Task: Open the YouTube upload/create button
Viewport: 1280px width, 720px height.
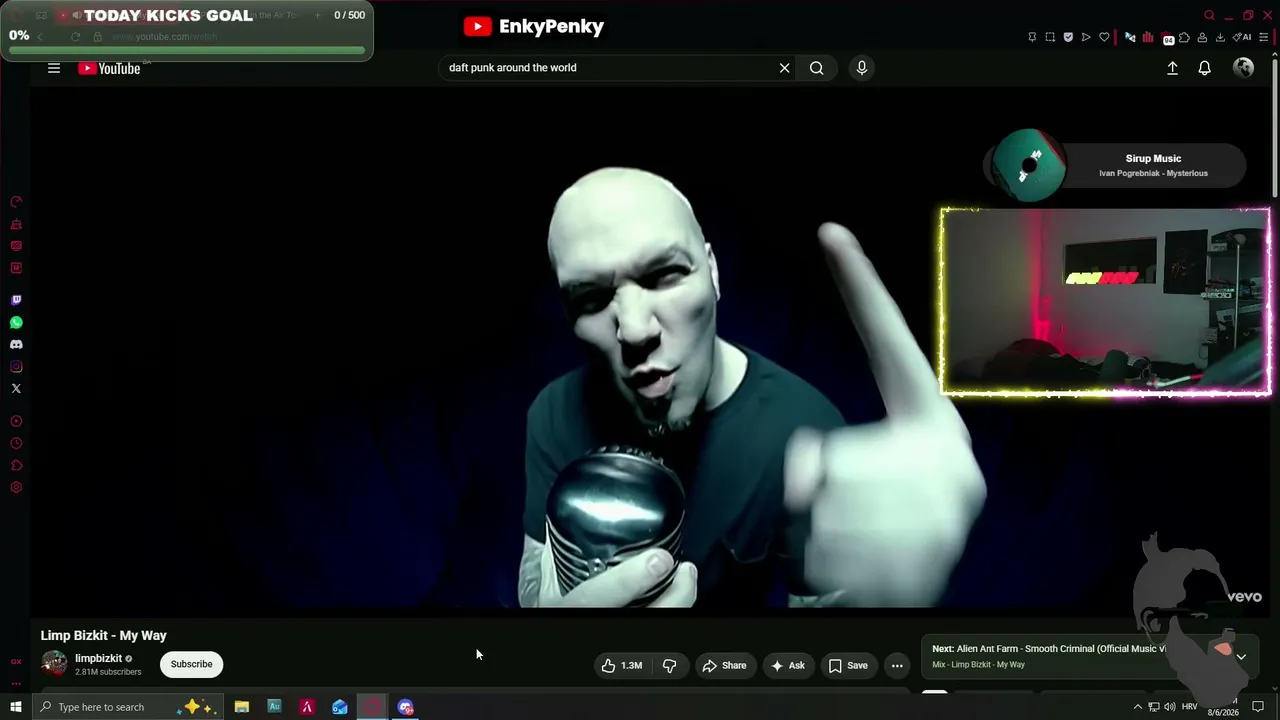Action: coord(1173,68)
